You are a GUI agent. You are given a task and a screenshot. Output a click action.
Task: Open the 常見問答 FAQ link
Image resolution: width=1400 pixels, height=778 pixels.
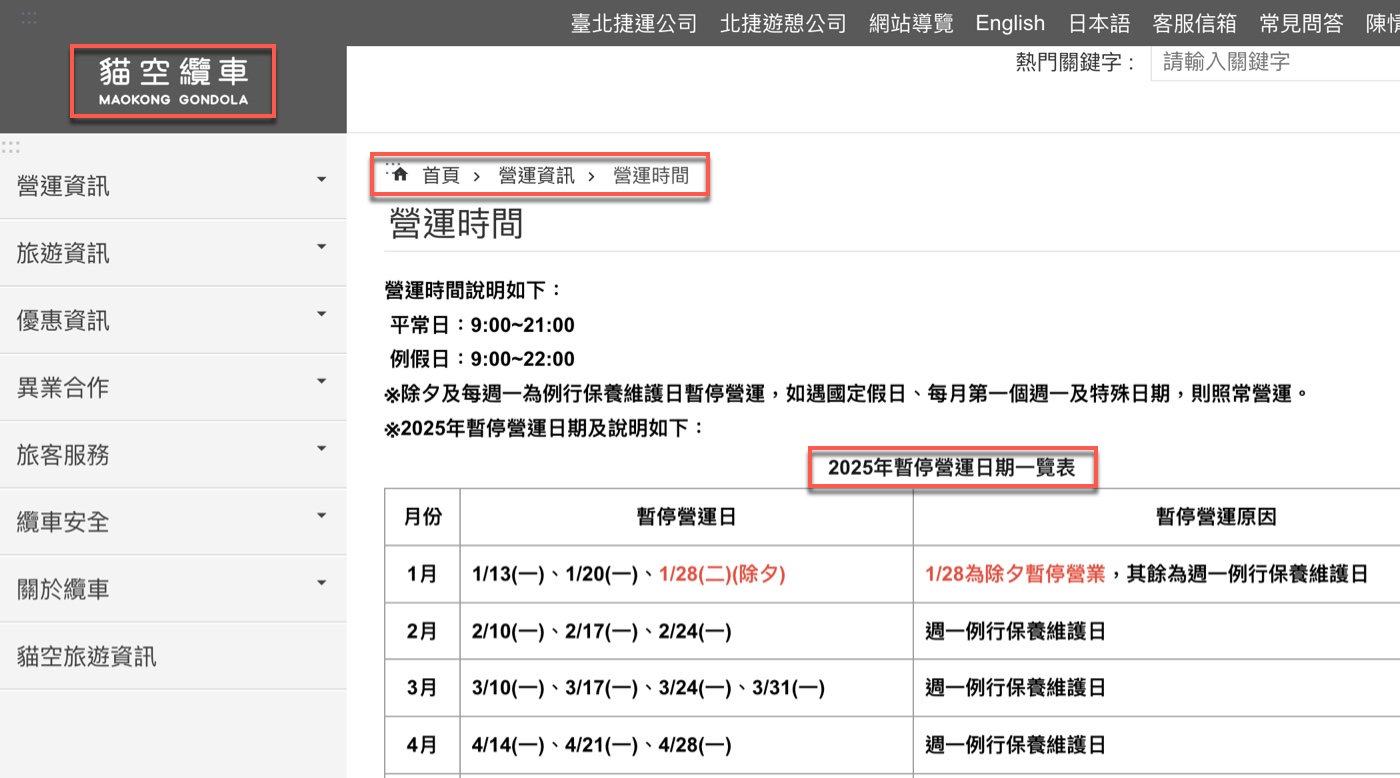(x=1301, y=23)
